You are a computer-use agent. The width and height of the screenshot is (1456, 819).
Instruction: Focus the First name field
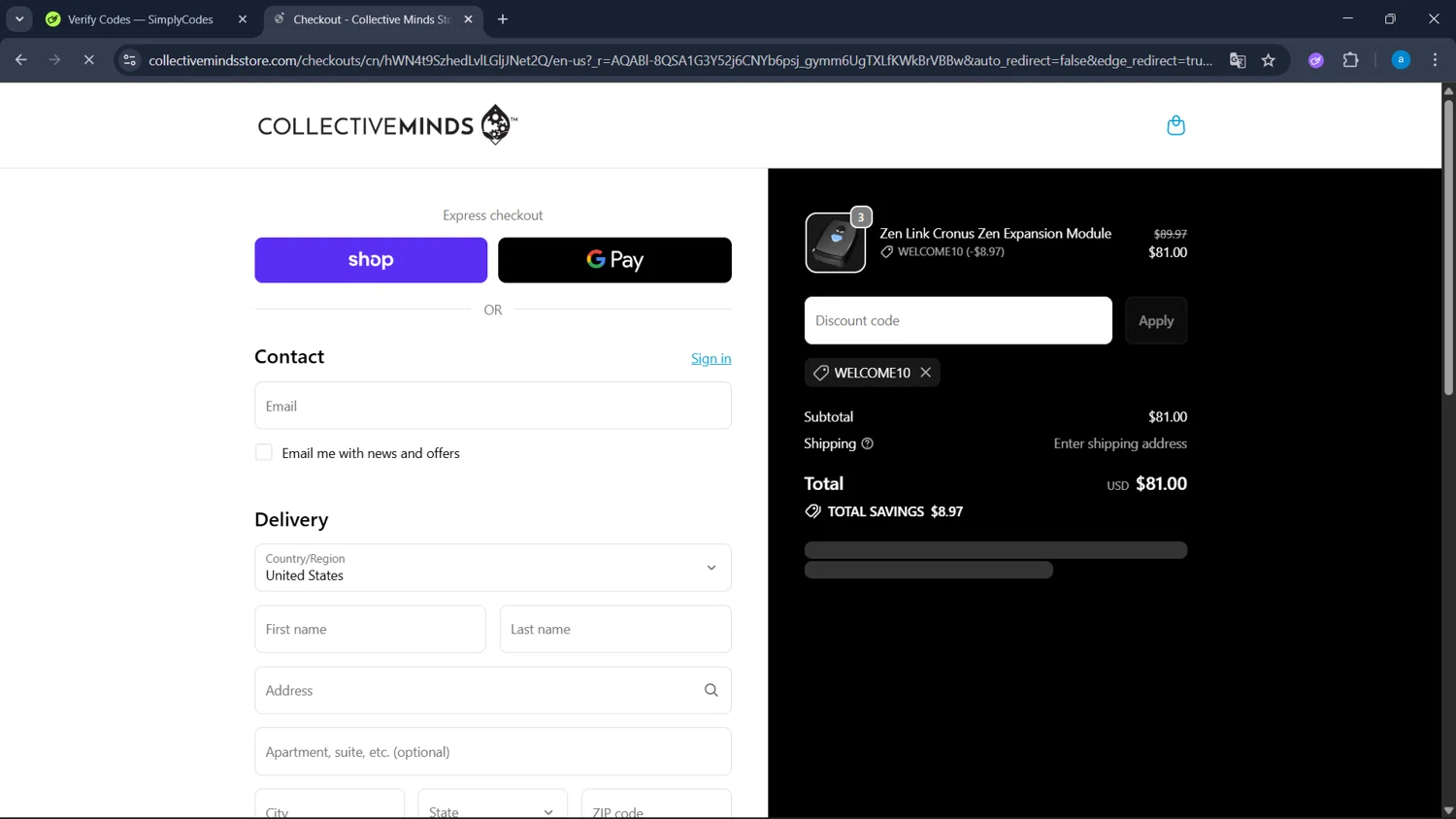[x=370, y=629]
